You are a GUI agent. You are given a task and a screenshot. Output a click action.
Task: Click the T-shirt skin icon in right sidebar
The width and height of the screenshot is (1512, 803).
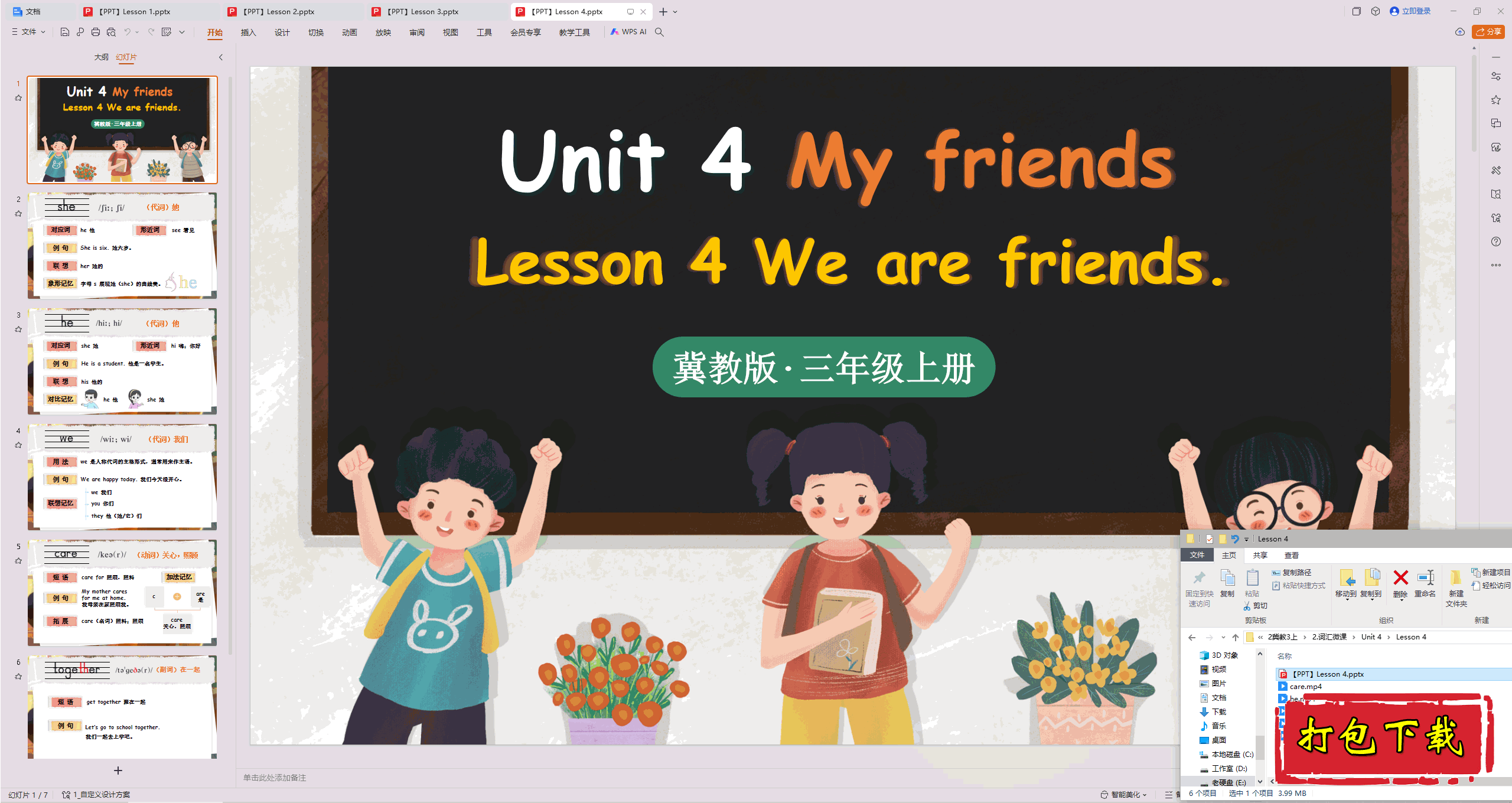pos(1495,218)
